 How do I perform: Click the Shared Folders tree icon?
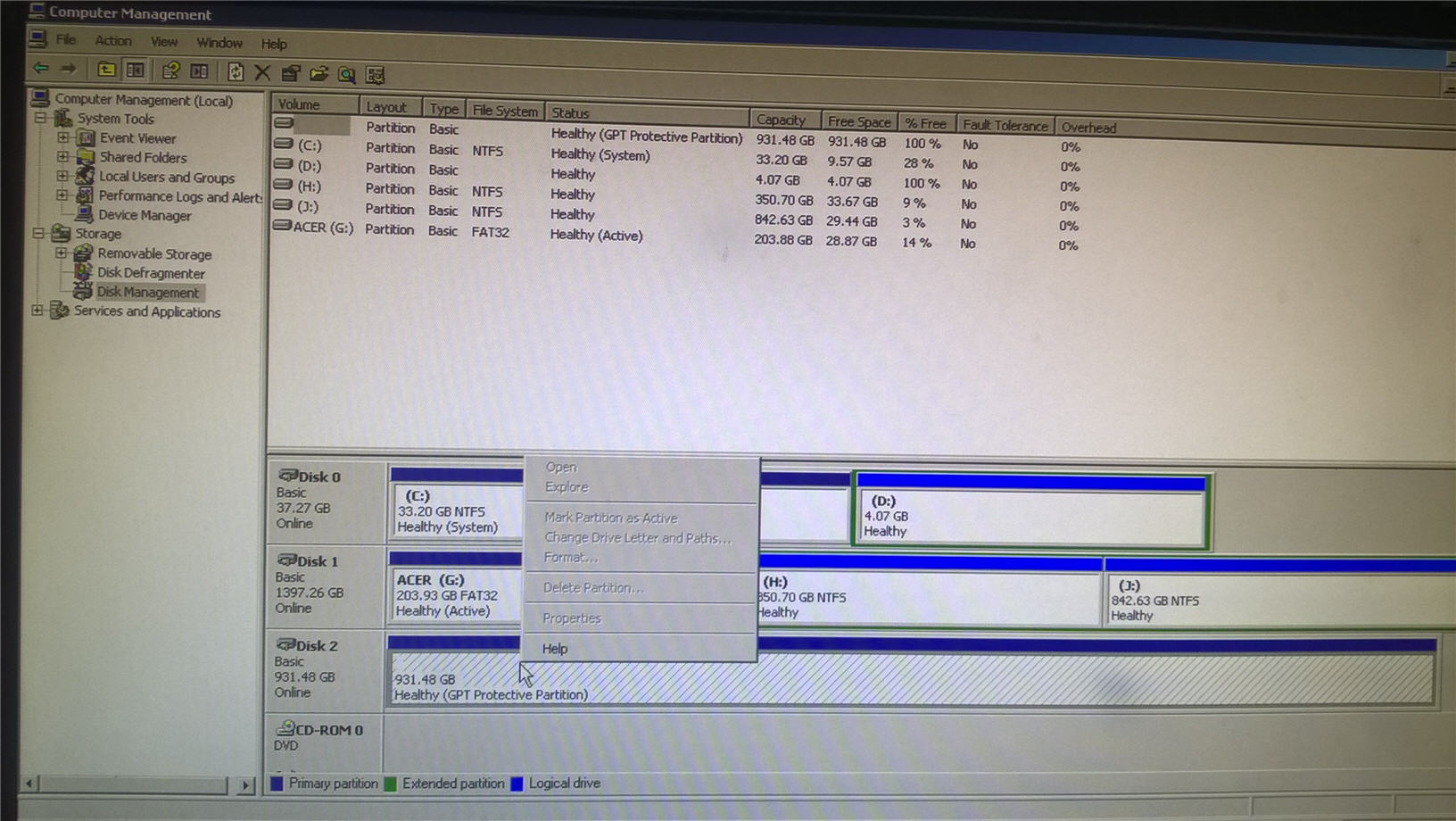pos(86,156)
